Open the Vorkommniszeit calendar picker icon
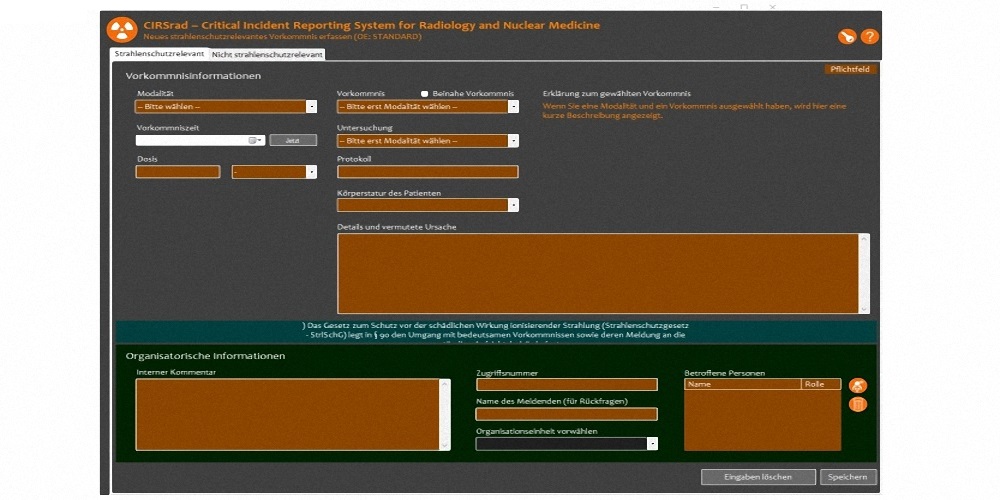Viewport: 1000px width, 500px height. coord(254,141)
